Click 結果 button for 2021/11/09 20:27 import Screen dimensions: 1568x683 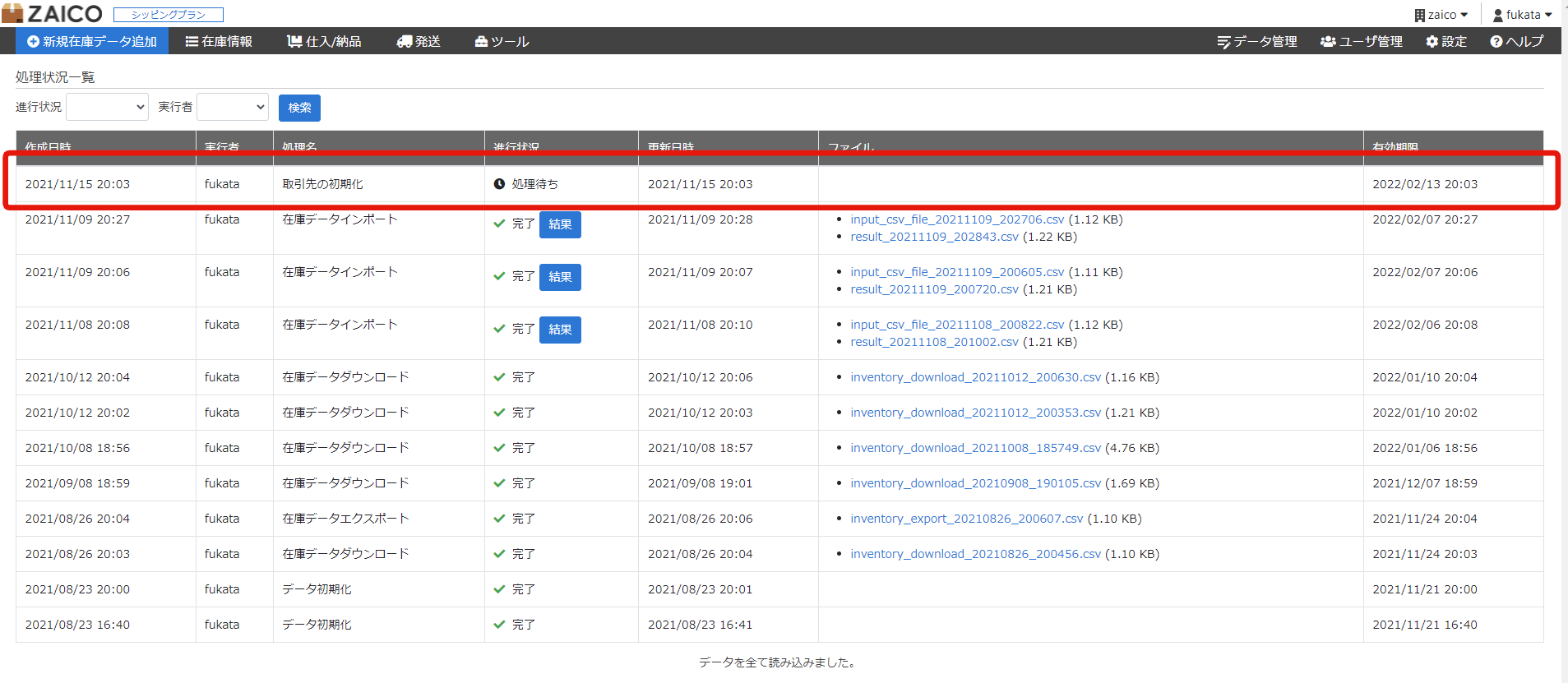coord(560,224)
